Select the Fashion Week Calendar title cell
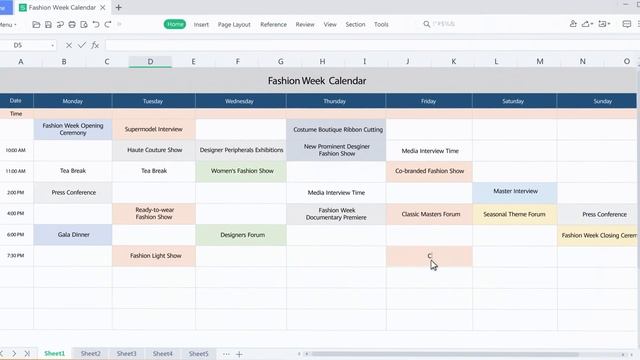This screenshot has width=640, height=360. pyautogui.click(x=317, y=81)
